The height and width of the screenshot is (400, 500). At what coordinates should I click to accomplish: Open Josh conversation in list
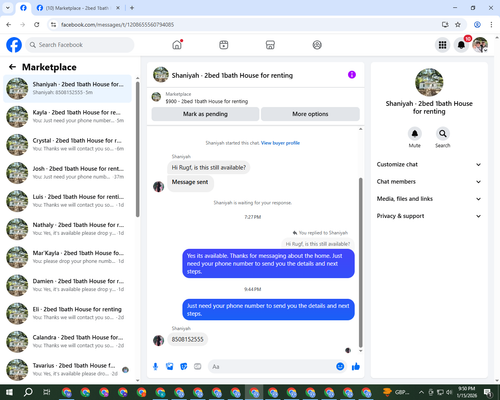(68, 173)
